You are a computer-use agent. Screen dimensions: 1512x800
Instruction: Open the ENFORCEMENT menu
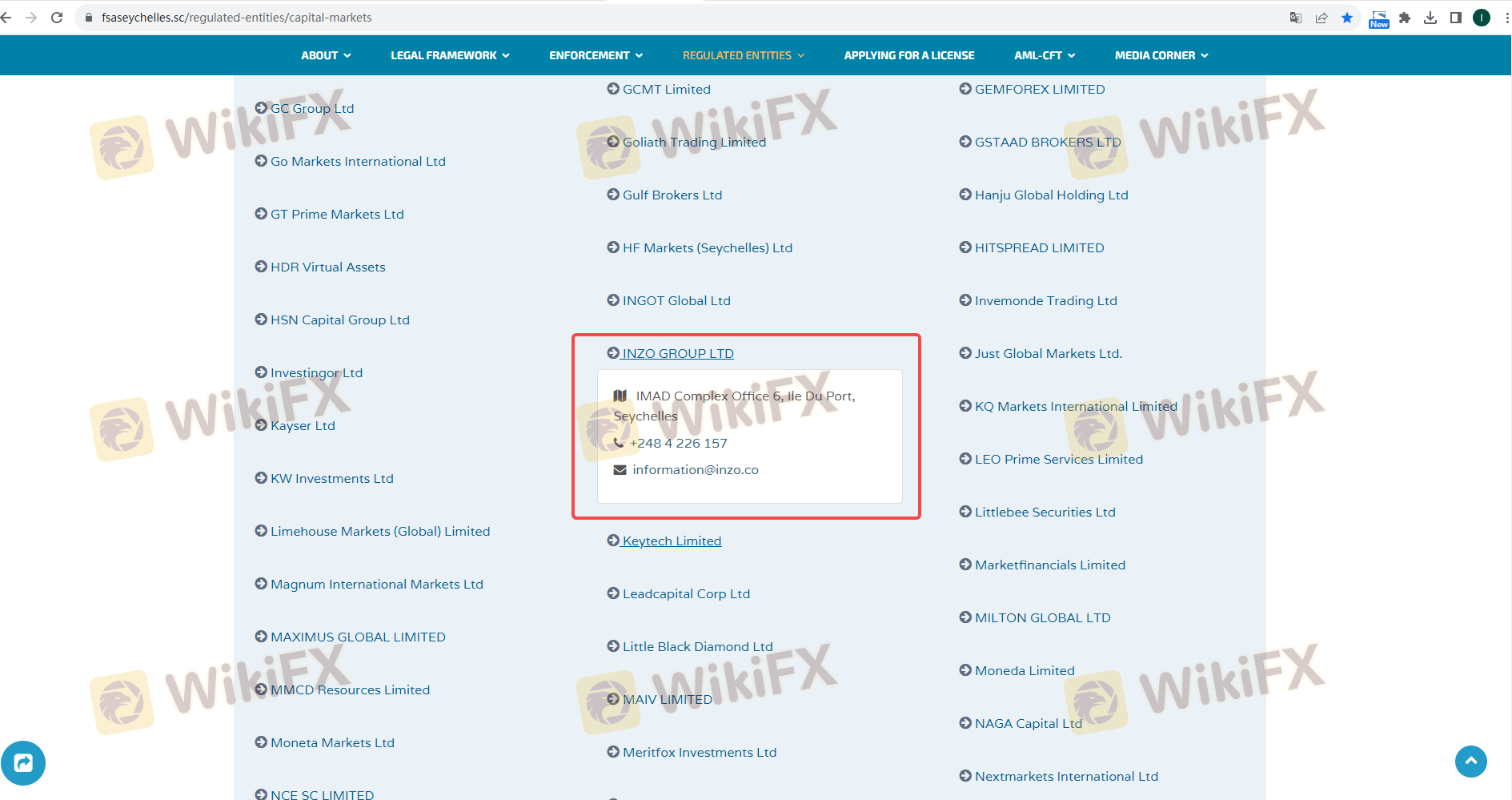(x=596, y=55)
